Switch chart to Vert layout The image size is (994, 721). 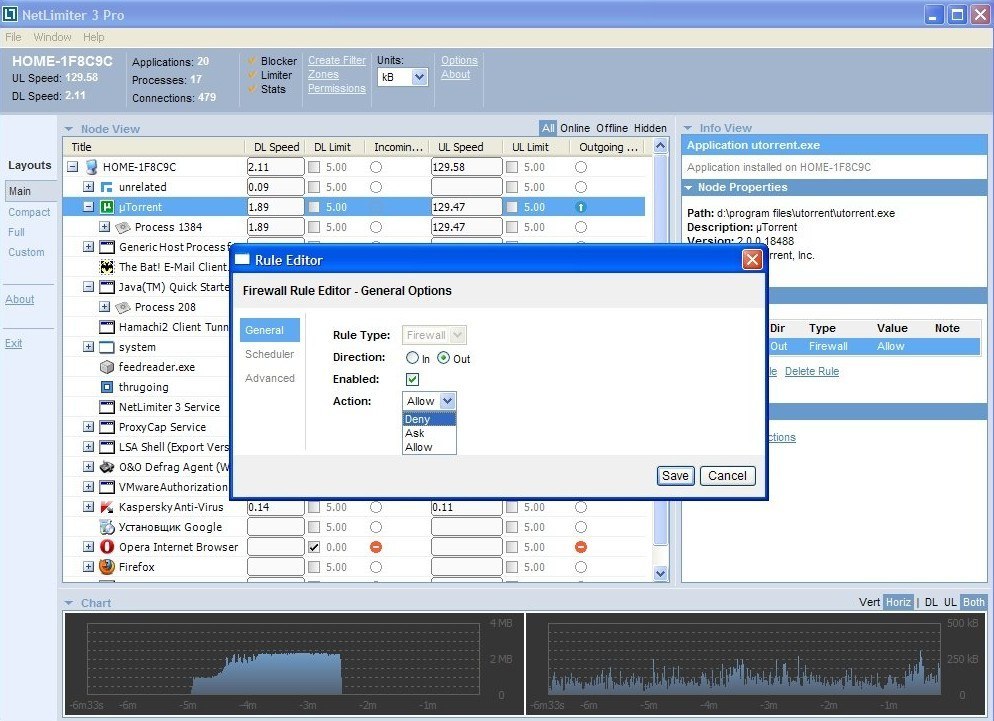pyautogui.click(x=869, y=602)
